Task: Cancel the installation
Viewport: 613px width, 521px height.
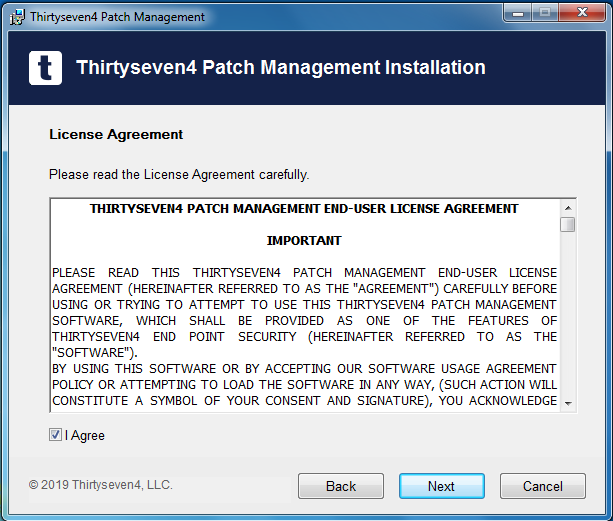Action: (543, 486)
